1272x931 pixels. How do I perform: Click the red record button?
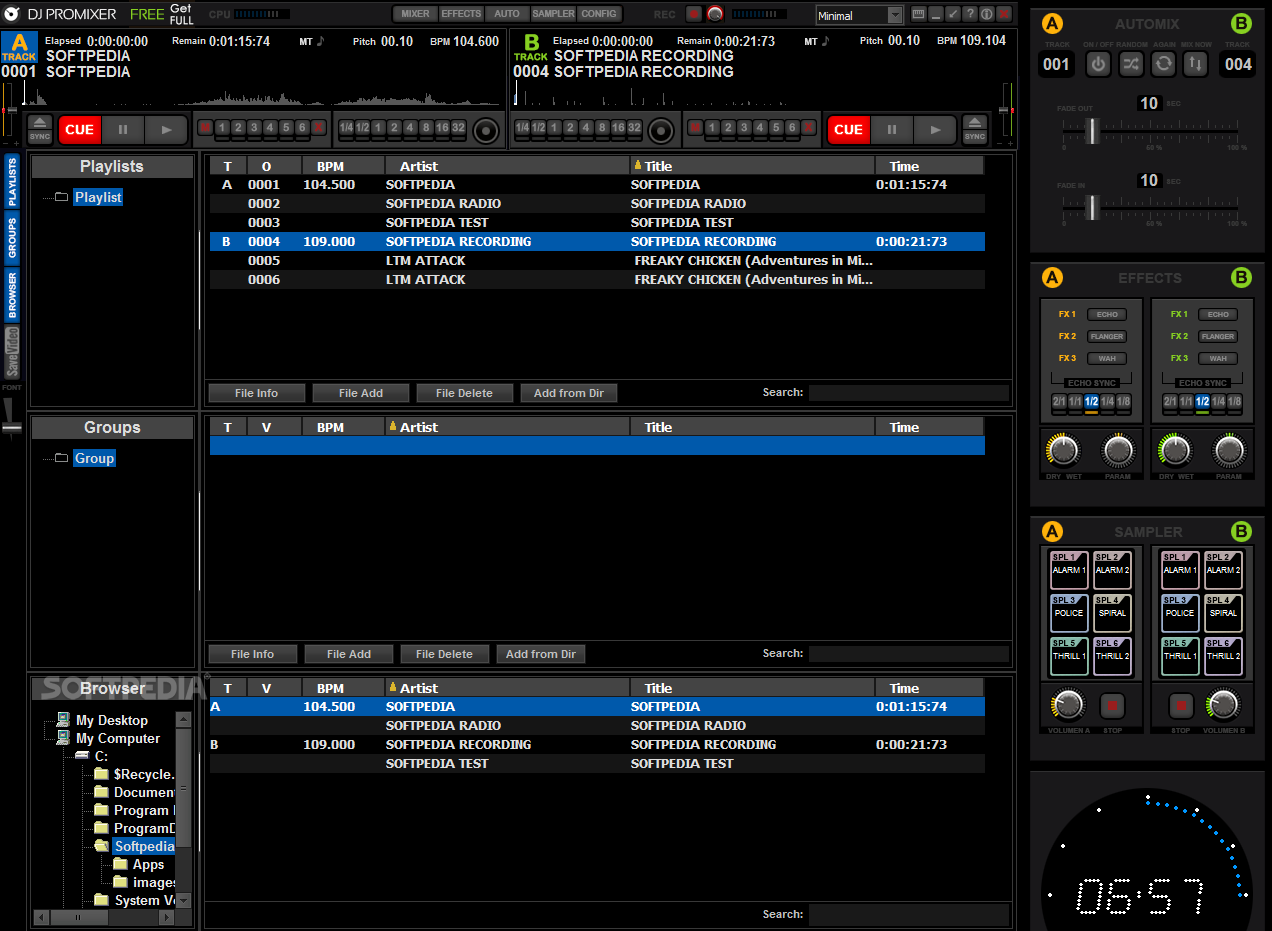[694, 14]
